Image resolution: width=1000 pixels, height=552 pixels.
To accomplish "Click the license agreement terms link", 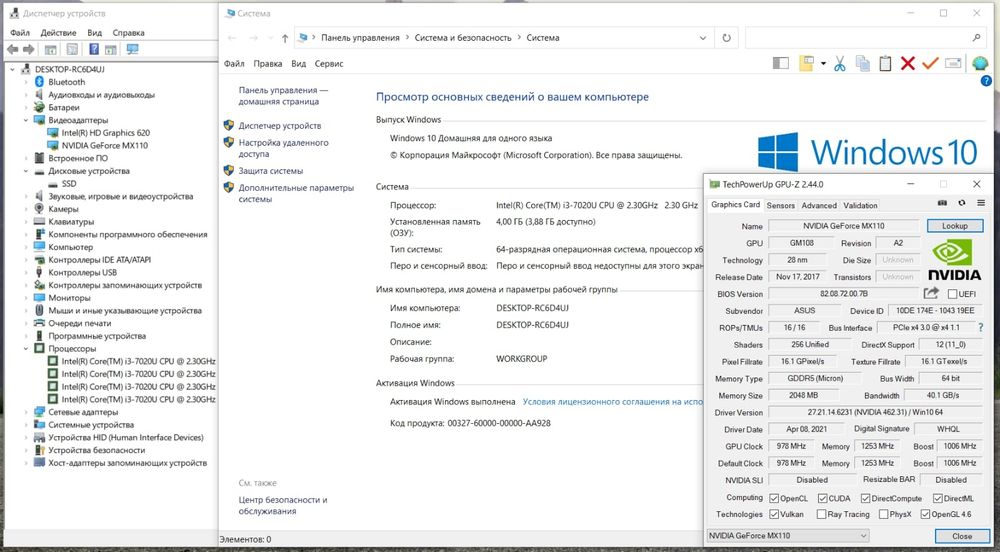I will (612, 402).
